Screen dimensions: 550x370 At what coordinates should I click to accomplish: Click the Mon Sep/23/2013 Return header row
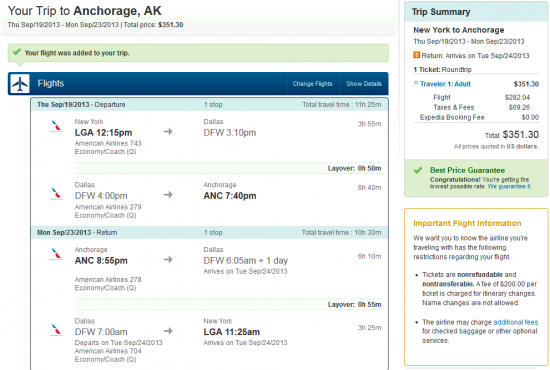click(x=209, y=233)
